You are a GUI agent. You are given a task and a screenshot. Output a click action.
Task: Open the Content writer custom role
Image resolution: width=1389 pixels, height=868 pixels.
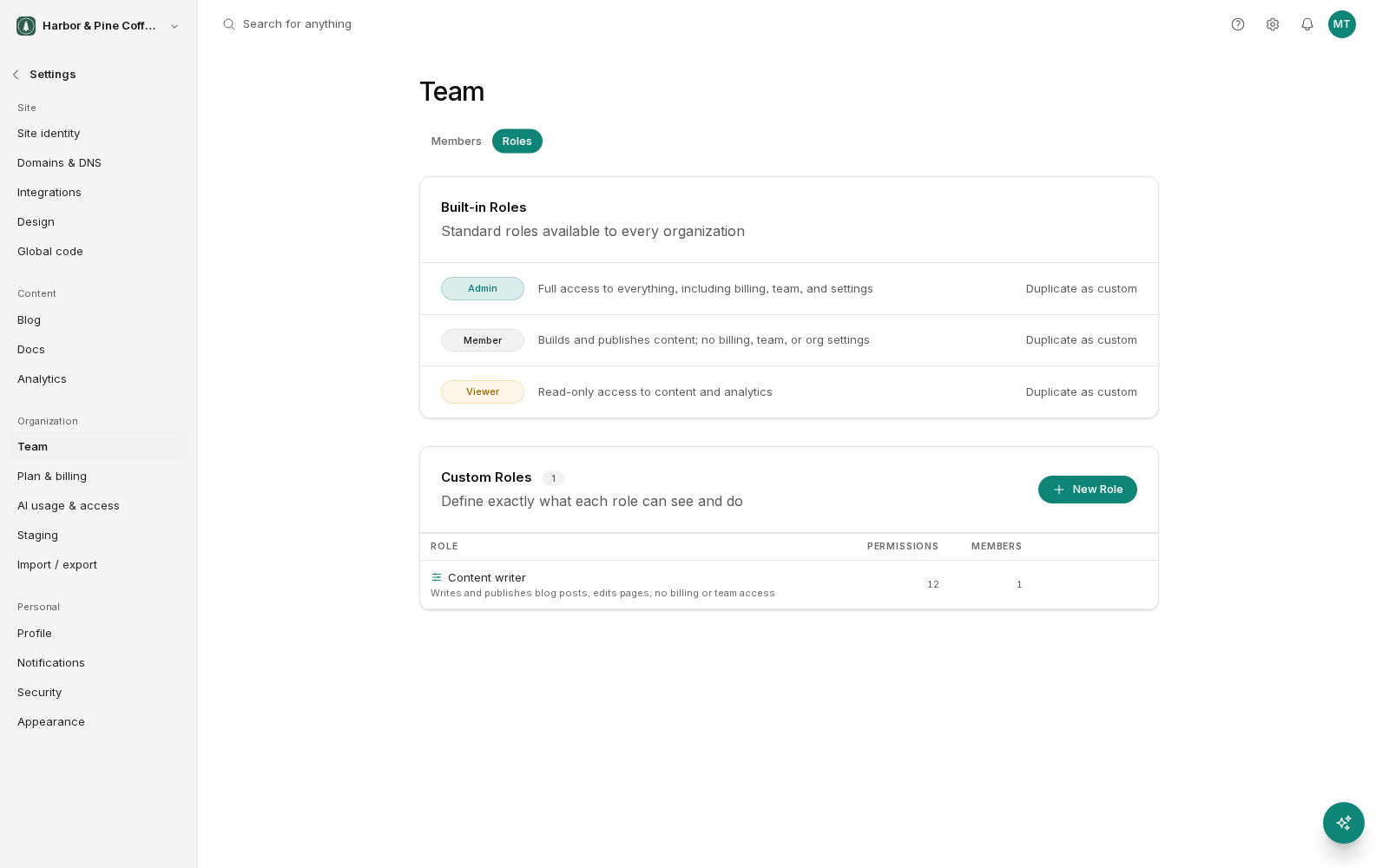[x=788, y=585]
